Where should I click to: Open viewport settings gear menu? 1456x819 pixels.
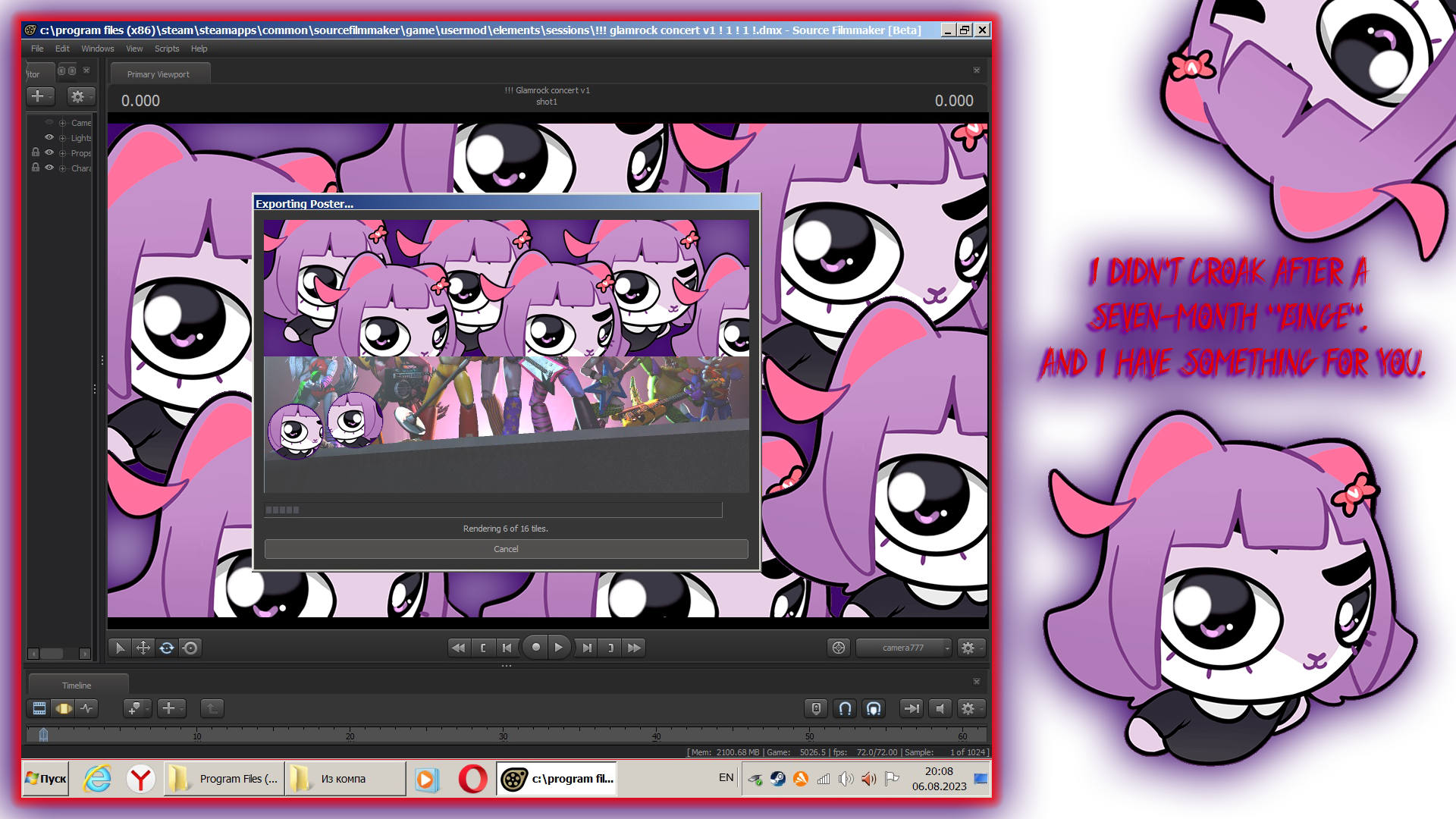click(x=971, y=648)
